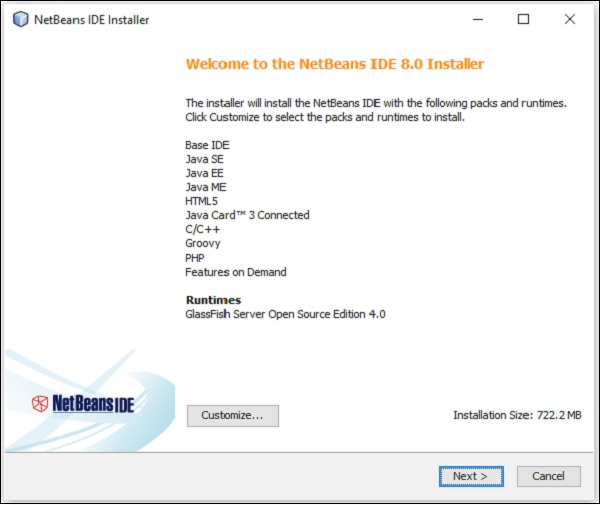The width and height of the screenshot is (600, 505).
Task: Click the Welcome to NetBeans IDE 8.0 heading
Action: [x=335, y=64]
